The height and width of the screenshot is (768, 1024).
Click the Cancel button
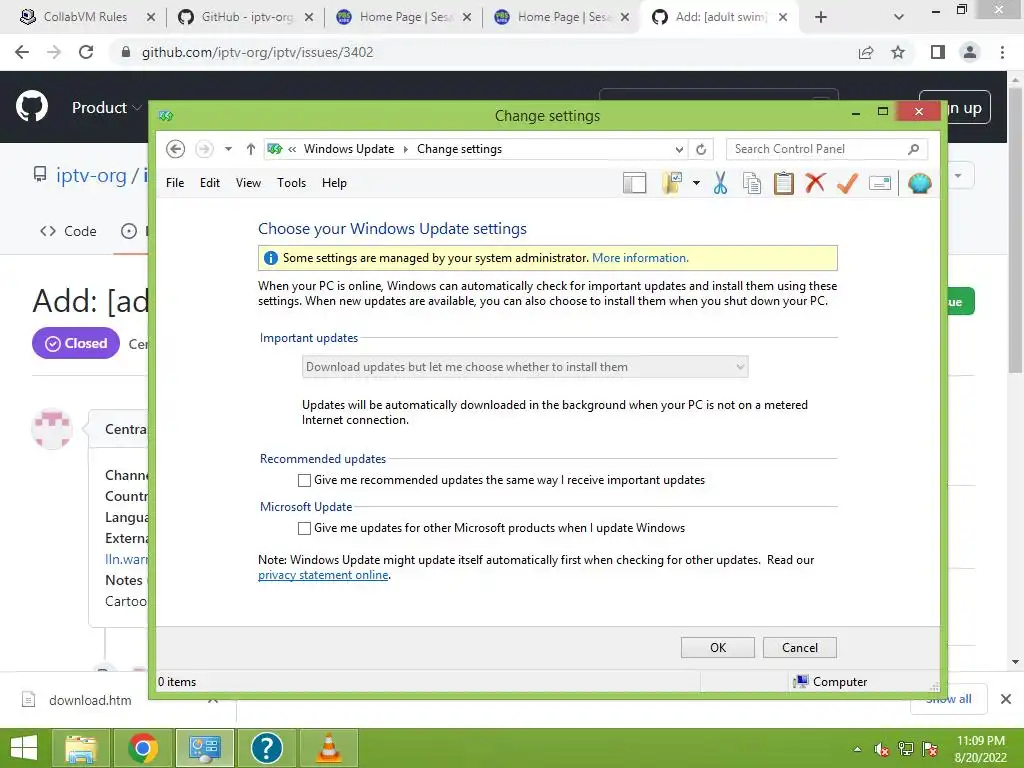pyautogui.click(x=799, y=648)
